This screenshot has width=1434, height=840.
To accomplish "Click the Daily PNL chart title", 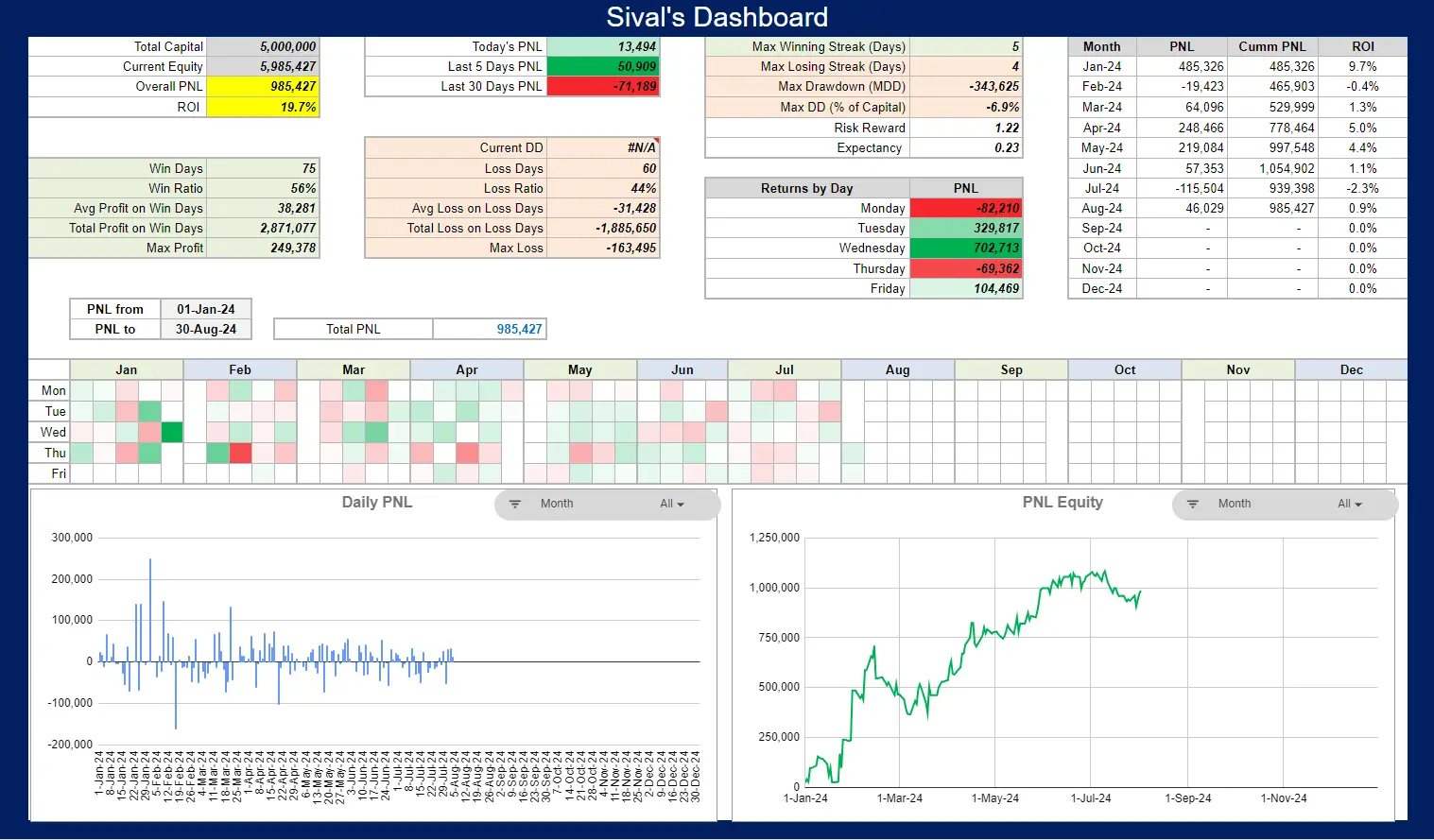I will (376, 503).
